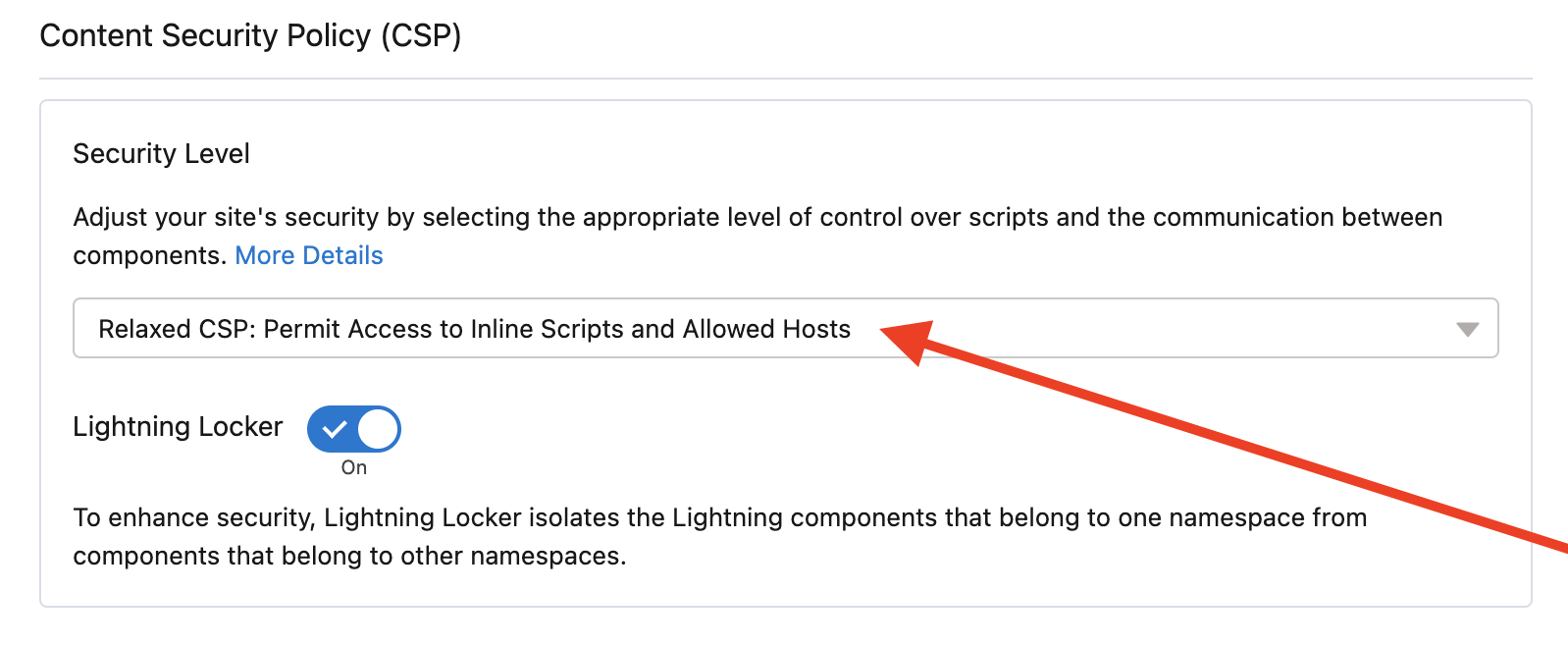
Task: Open the More Details link
Action: 308,256
